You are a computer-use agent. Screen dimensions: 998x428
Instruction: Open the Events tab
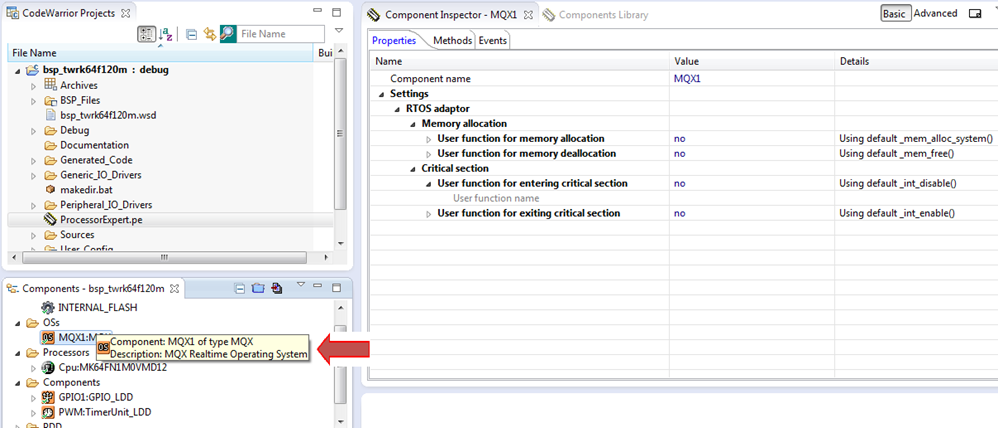tap(493, 40)
